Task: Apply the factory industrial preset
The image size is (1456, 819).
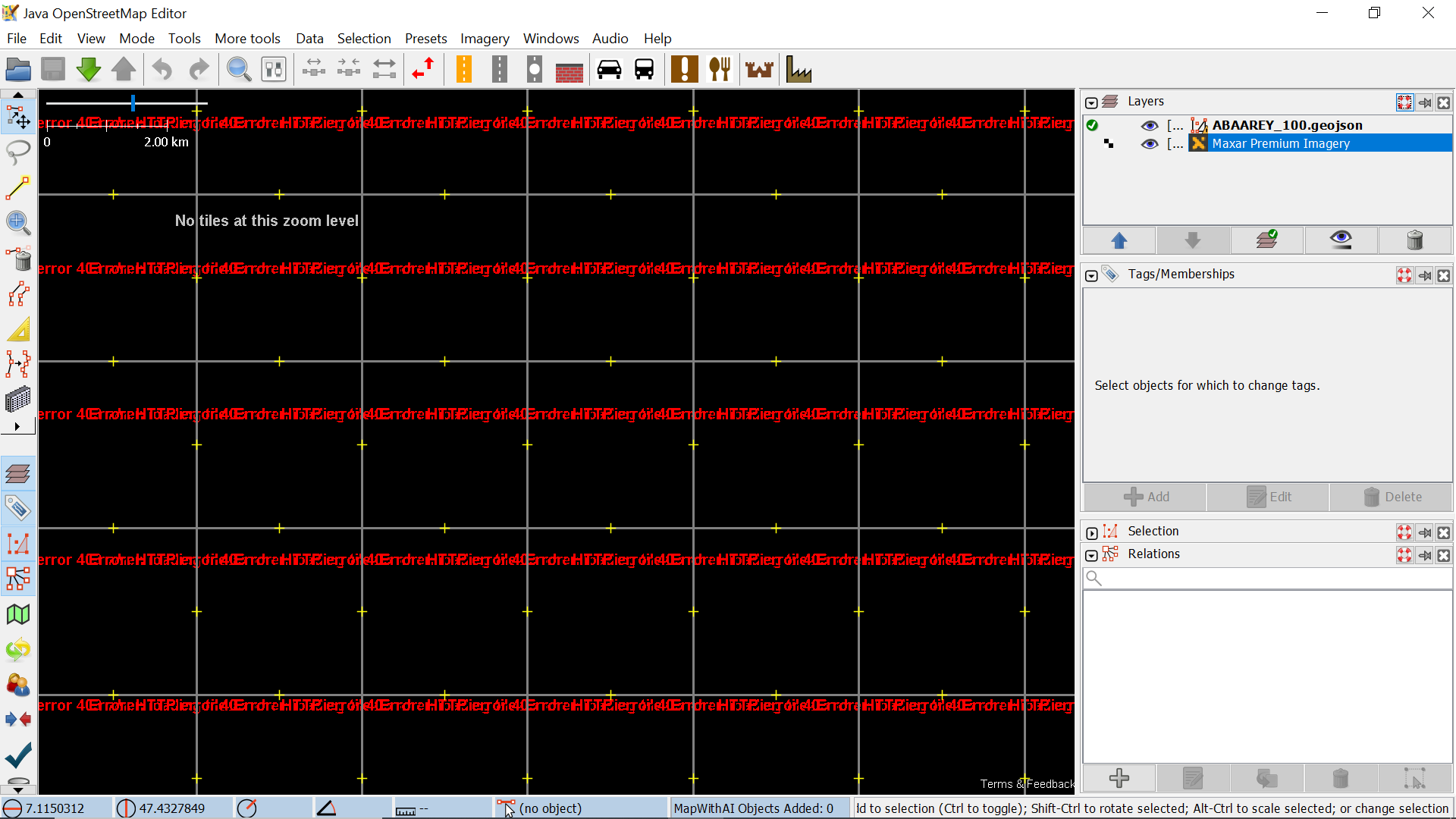Action: coord(799,70)
